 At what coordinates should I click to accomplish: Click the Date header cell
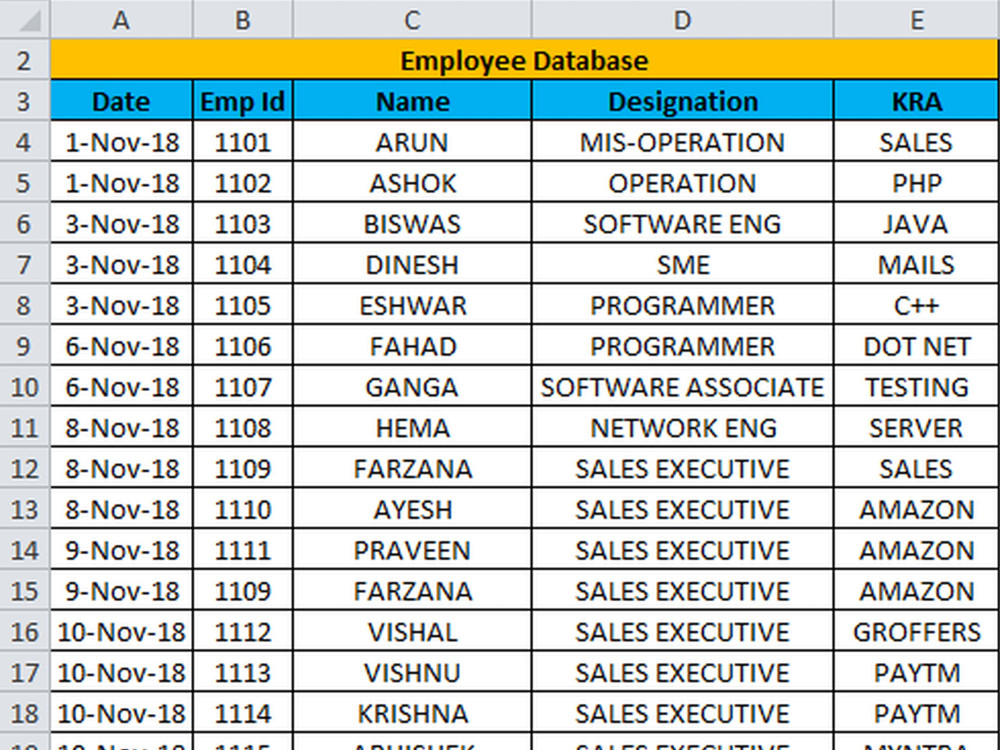pyautogui.click(x=121, y=101)
